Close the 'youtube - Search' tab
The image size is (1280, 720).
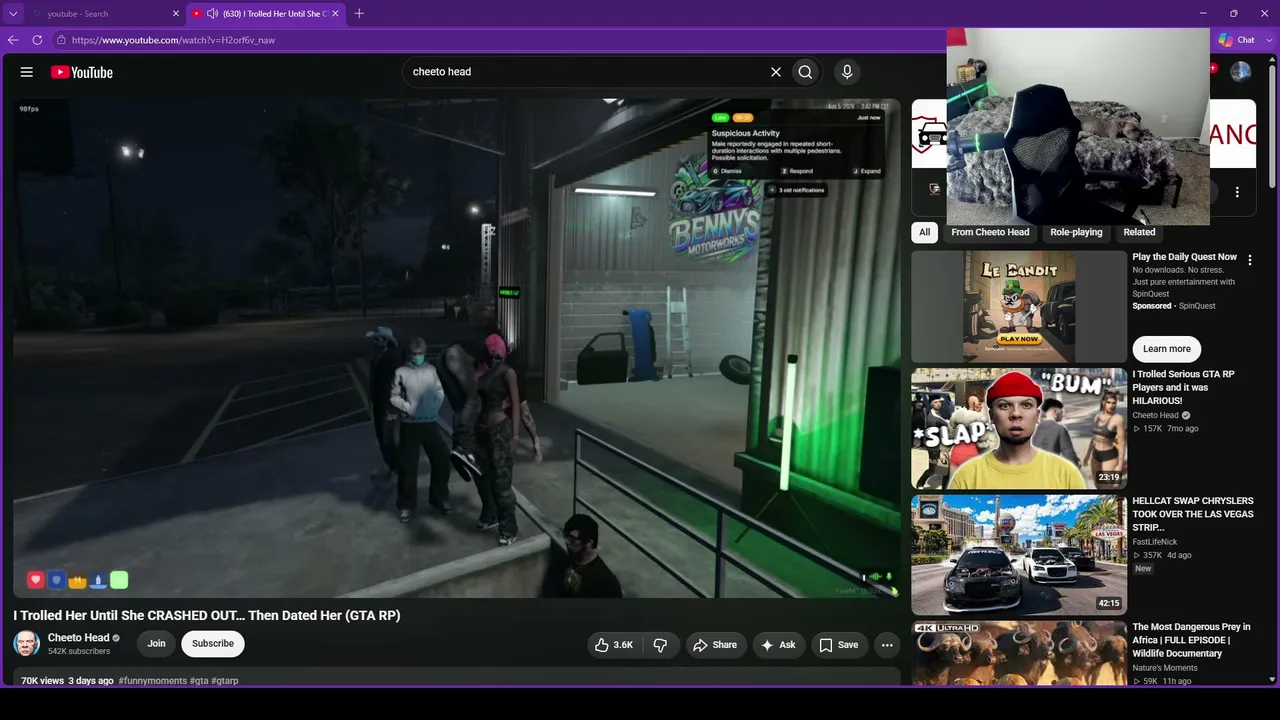pyautogui.click(x=176, y=14)
